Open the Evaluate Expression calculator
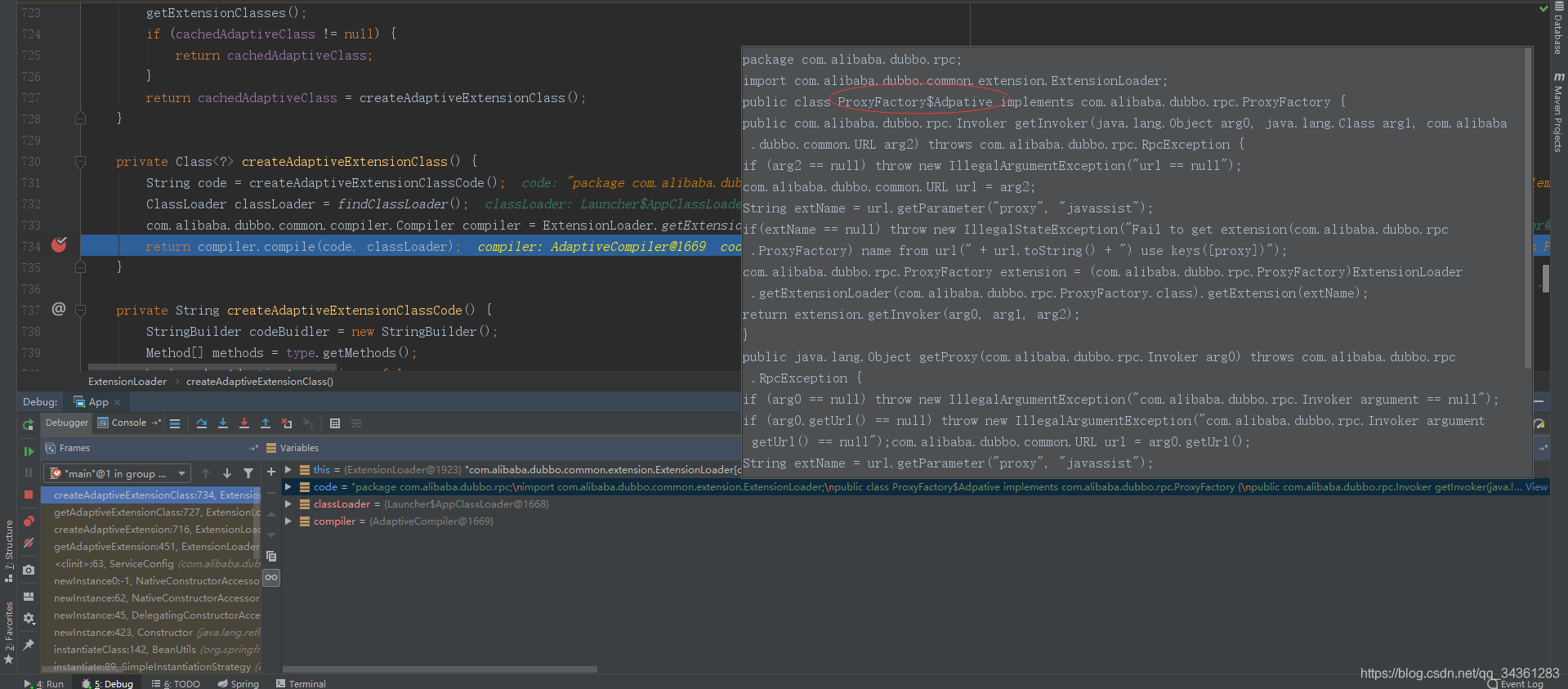The height and width of the screenshot is (689, 1568). 335,423
